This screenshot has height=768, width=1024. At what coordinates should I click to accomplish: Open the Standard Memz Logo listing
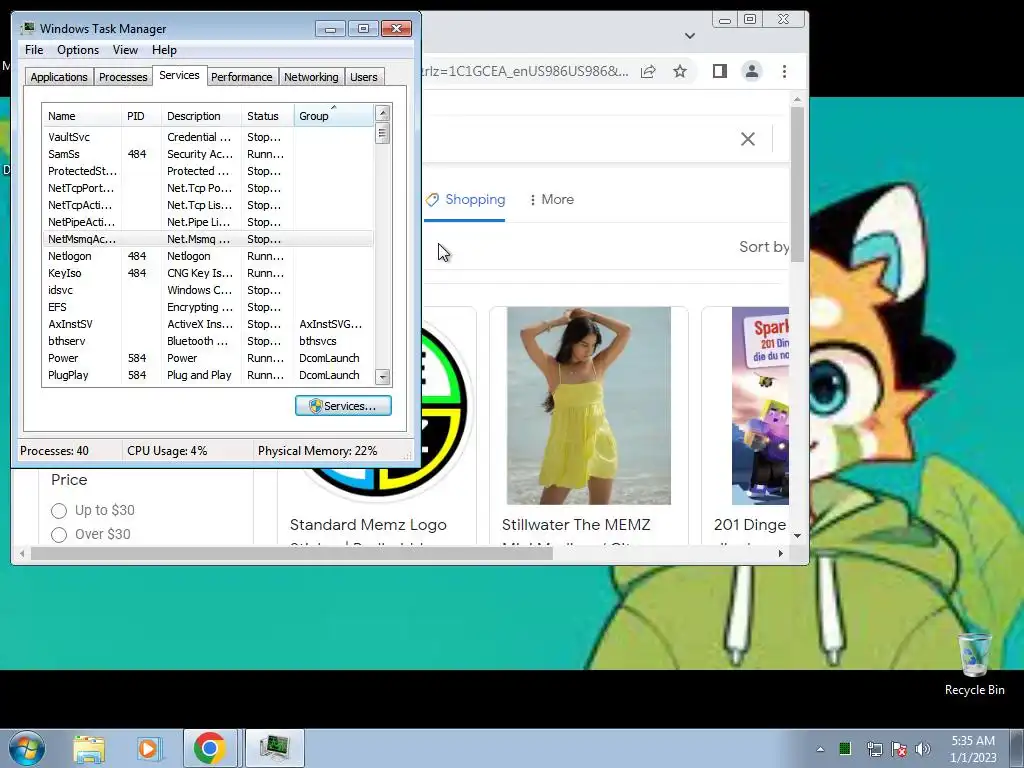pos(368,524)
